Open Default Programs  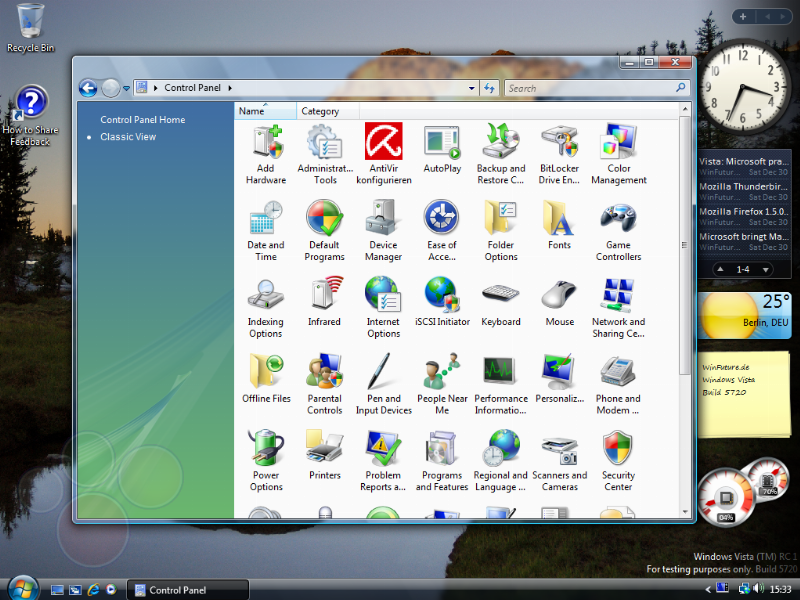click(324, 231)
